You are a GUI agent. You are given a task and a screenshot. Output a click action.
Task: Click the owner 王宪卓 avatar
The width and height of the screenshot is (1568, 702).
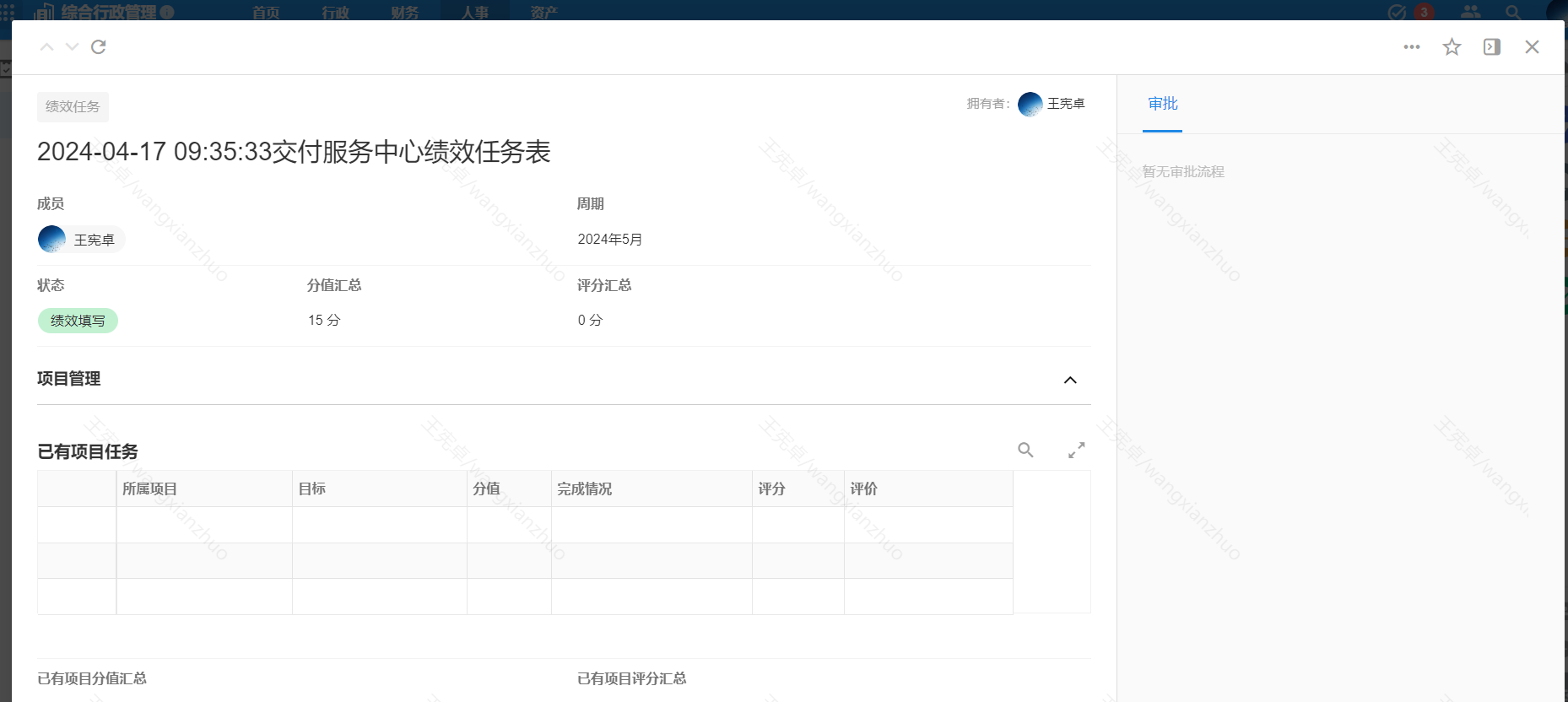click(1030, 104)
